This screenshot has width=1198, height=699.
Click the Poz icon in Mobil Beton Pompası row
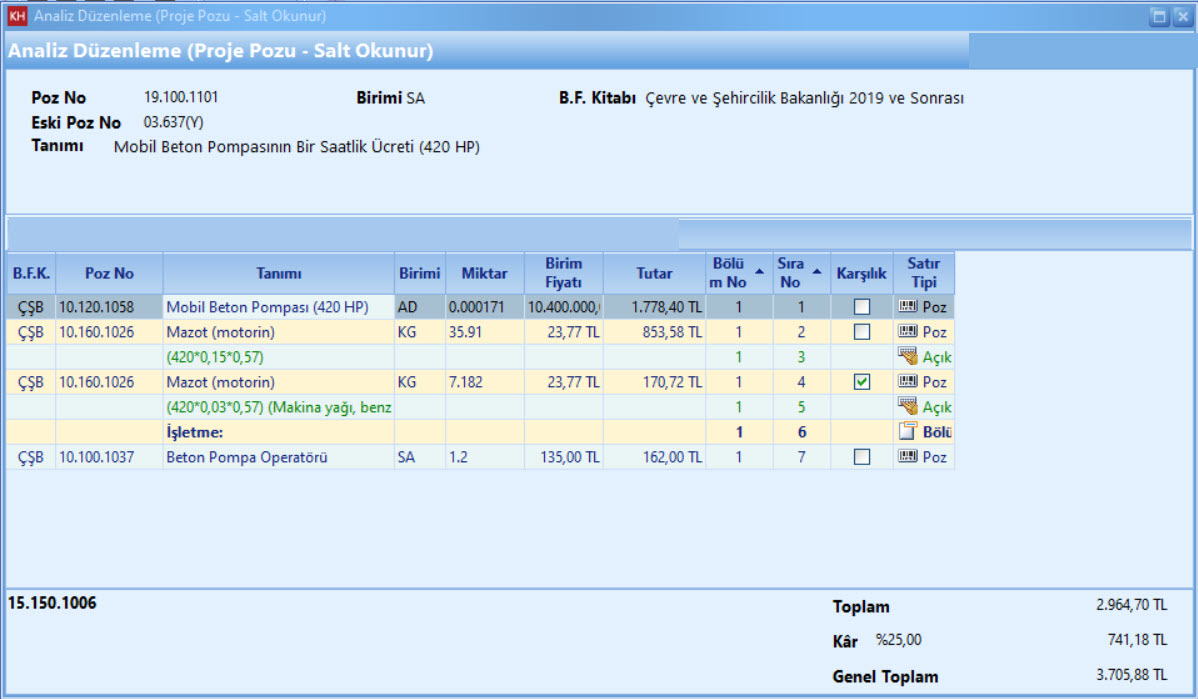[x=908, y=307]
